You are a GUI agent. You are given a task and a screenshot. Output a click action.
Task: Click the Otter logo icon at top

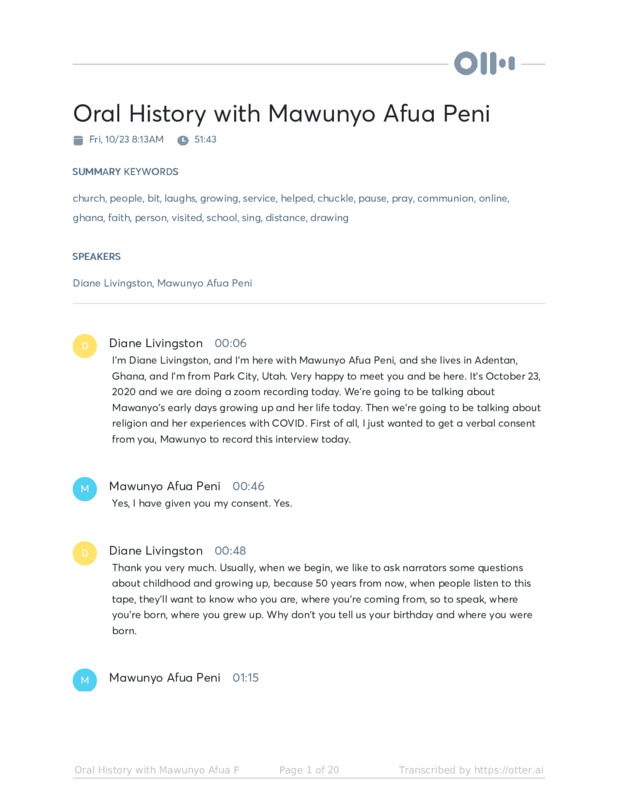[485, 64]
